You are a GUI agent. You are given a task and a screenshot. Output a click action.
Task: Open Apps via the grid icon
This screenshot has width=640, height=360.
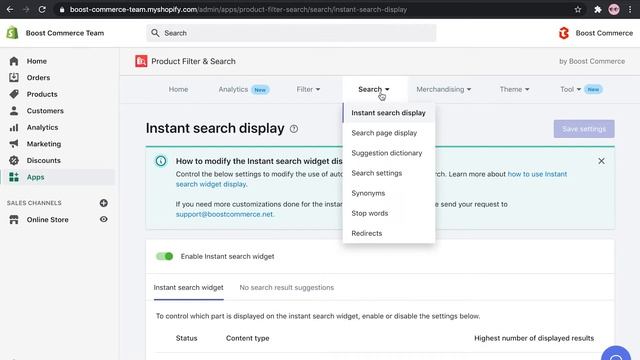[x=14, y=177]
